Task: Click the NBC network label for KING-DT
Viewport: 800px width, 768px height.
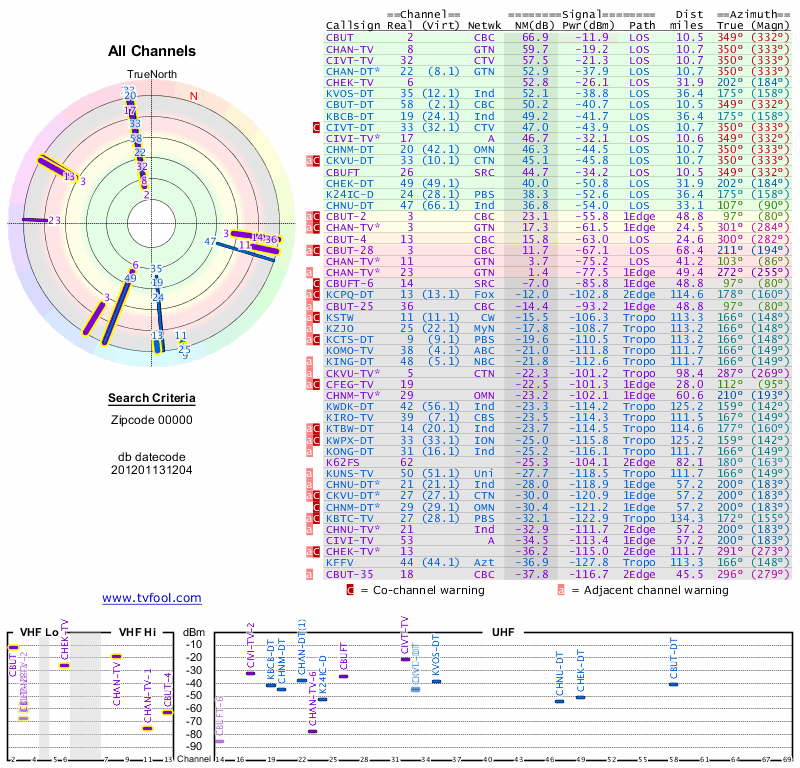Action: point(484,362)
